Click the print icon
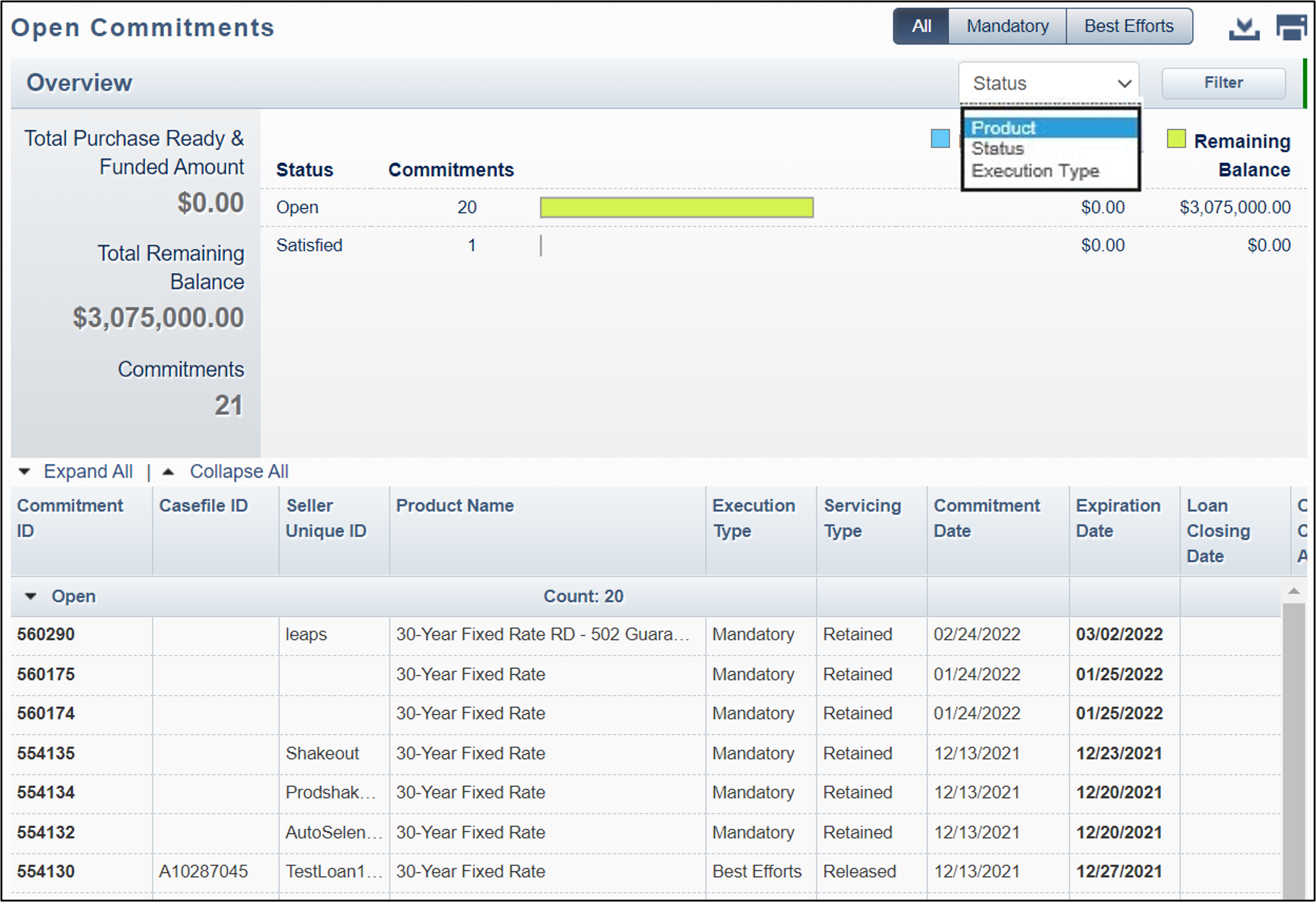The image size is (1316, 902). coord(1292,27)
